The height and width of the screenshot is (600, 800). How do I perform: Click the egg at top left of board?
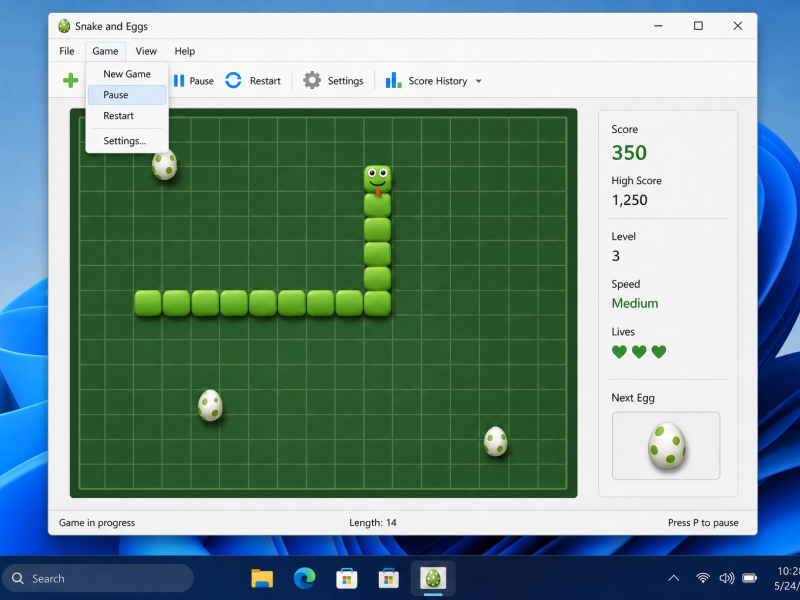click(x=164, y=164)
